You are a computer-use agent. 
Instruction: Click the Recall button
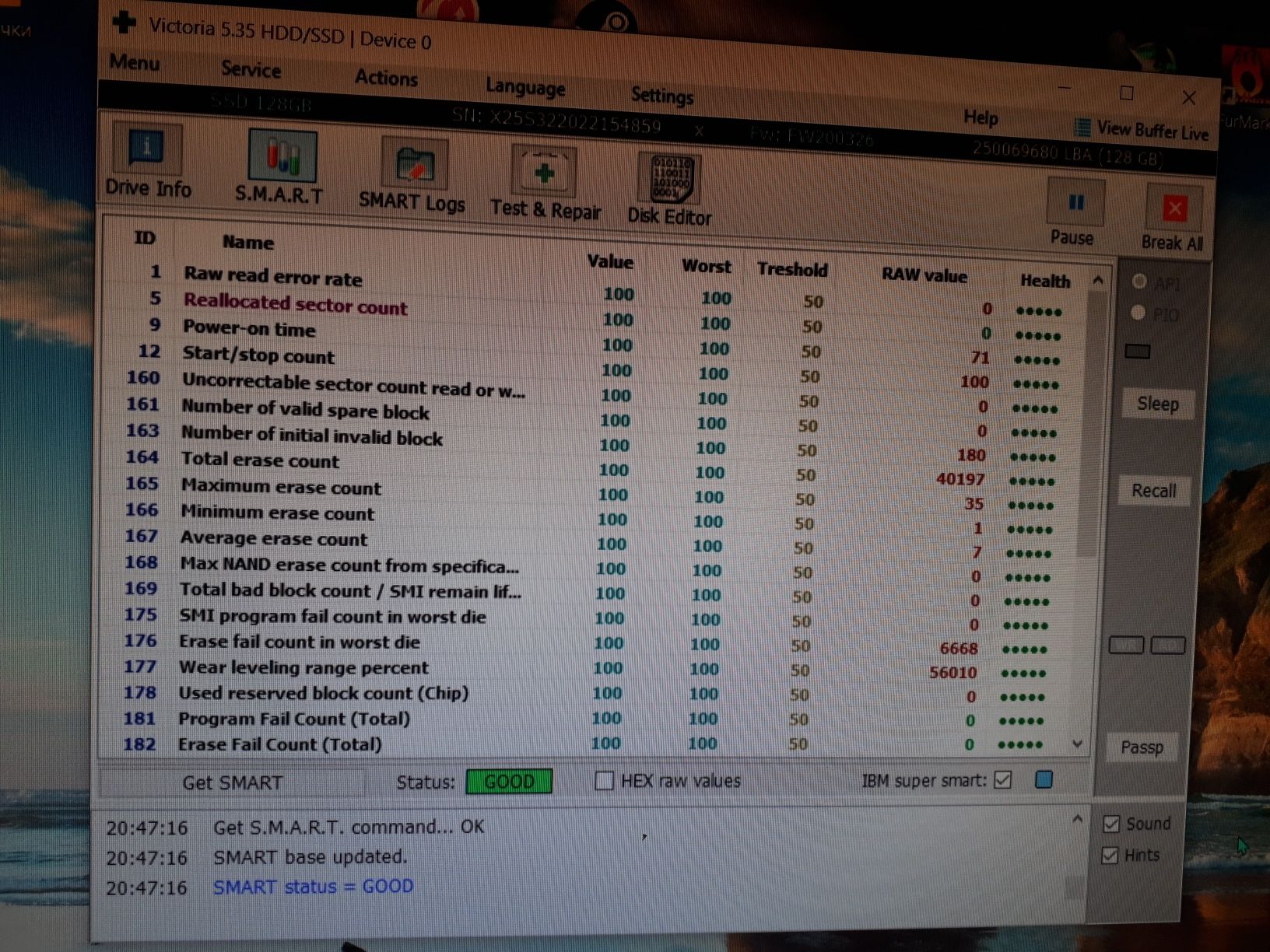1154,491
